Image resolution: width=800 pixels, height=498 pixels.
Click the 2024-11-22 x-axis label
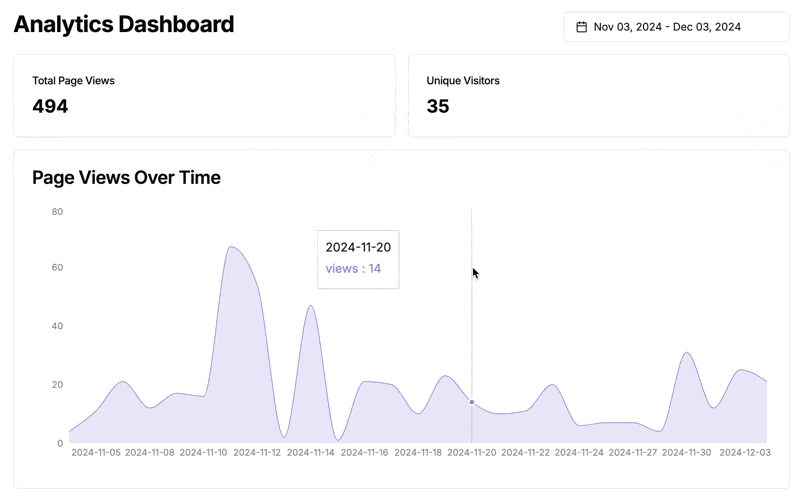point(526,453)
